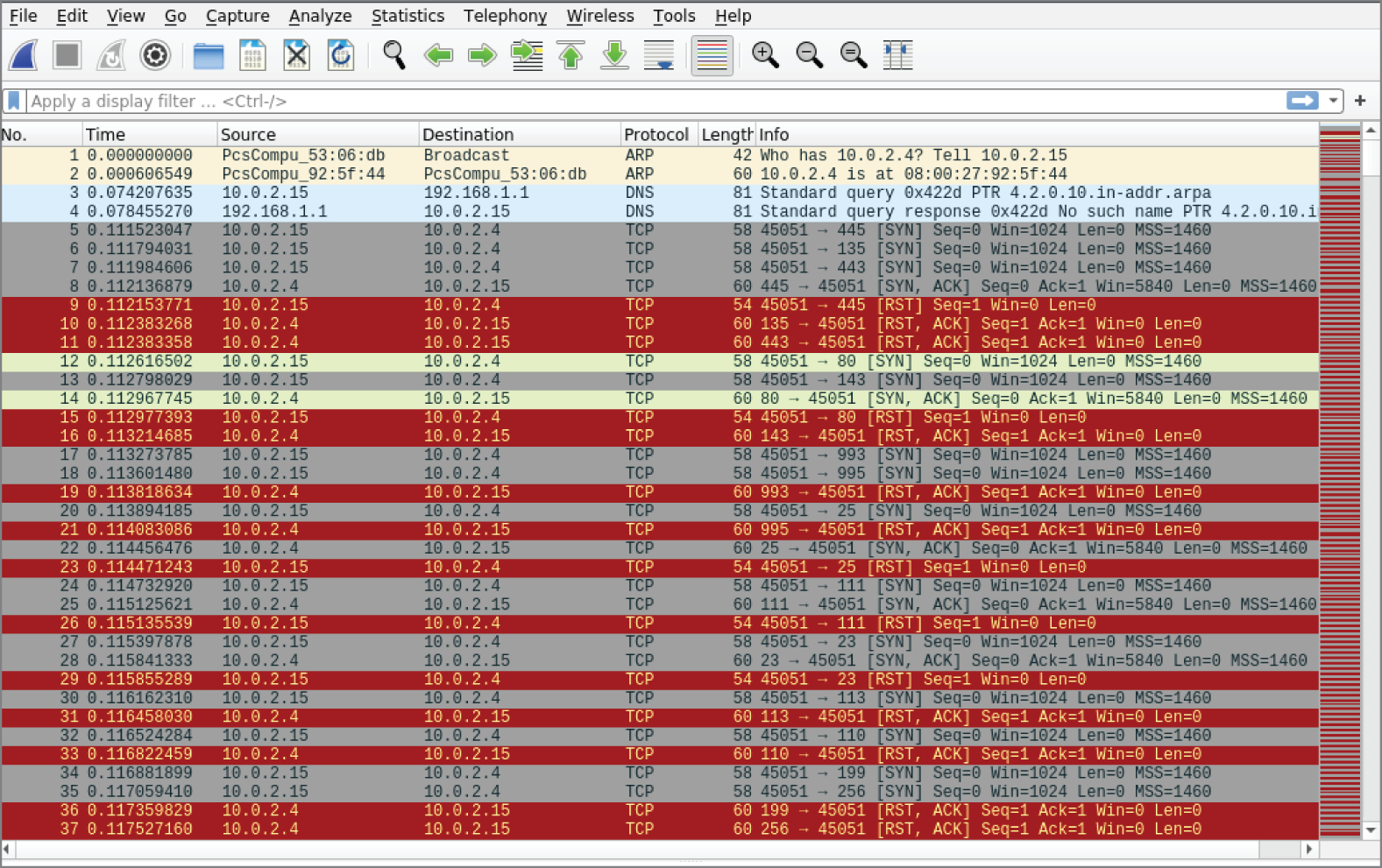This screenshot has width=1382, height=868.
Task: Select packet 22 SYN ACK from port 25
Action: click(659, 548)
